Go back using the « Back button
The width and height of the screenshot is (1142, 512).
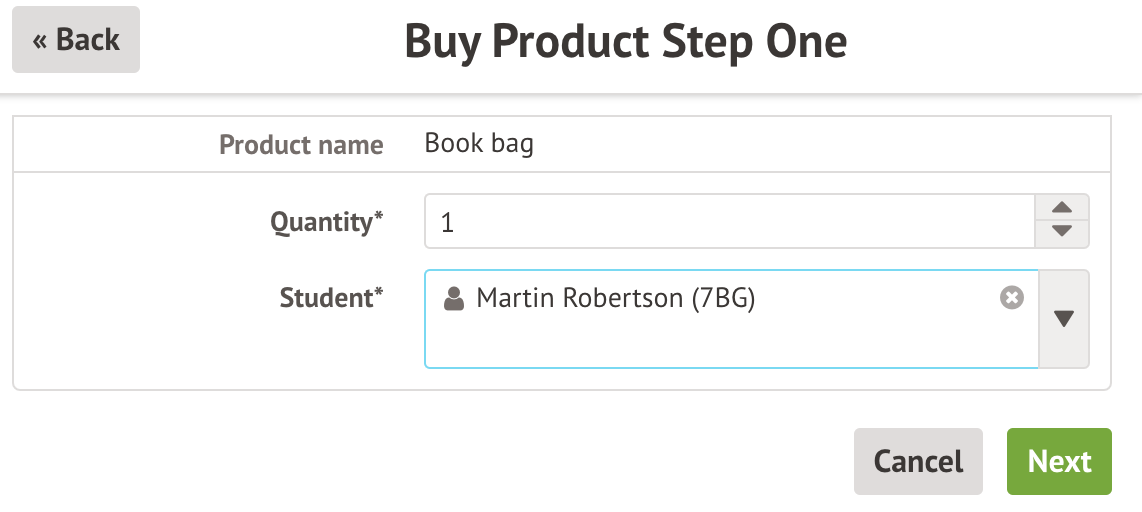click(76, 40)
